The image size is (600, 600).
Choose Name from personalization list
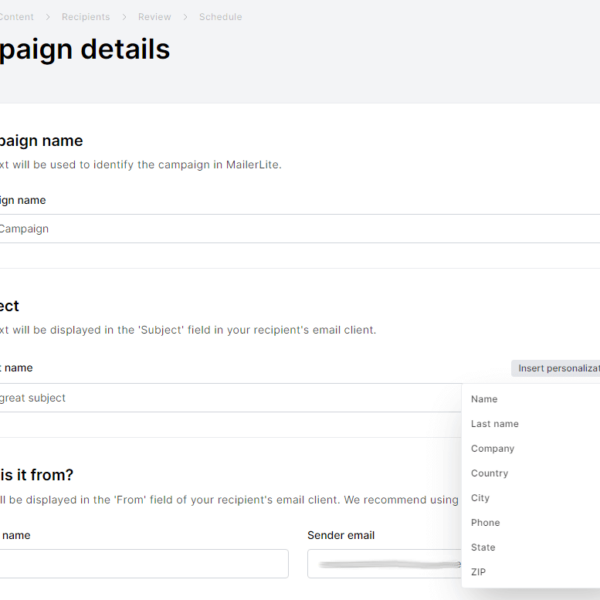485,399
